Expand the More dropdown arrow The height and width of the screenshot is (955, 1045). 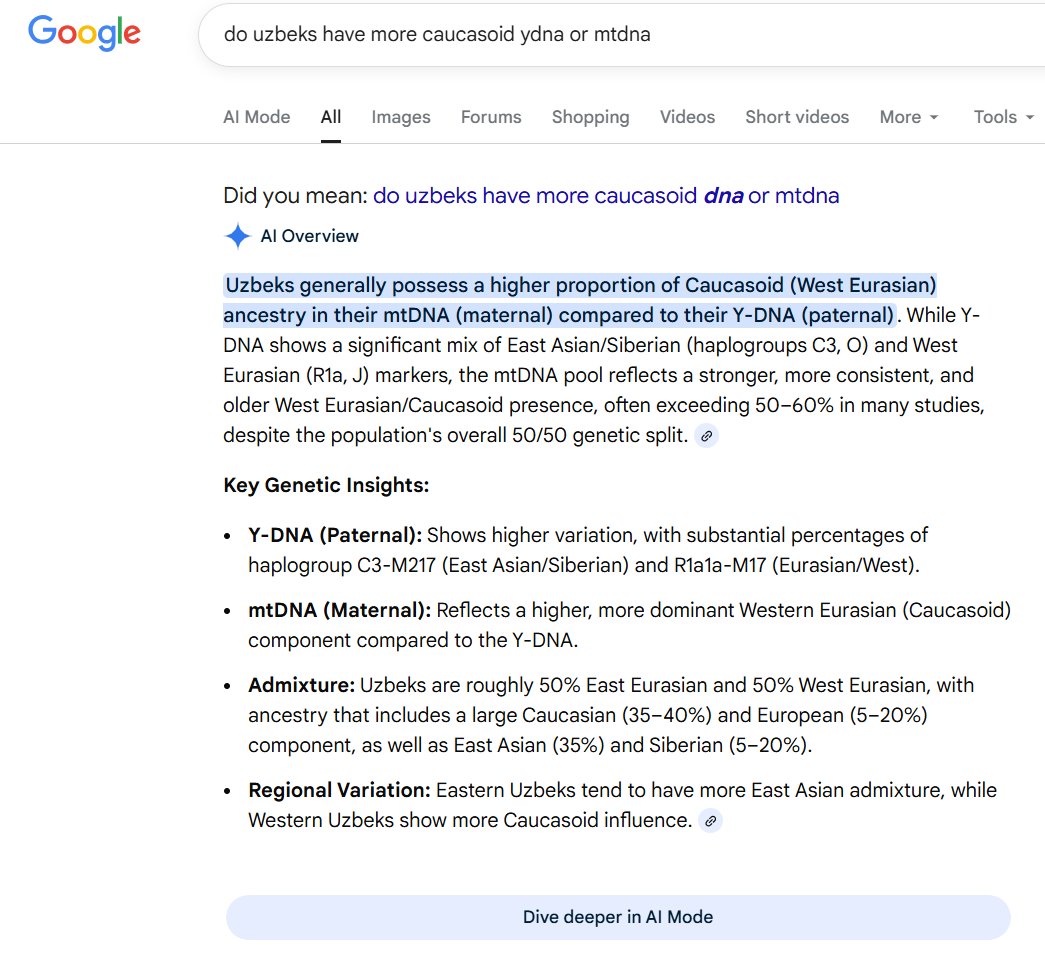pos(934,117)
